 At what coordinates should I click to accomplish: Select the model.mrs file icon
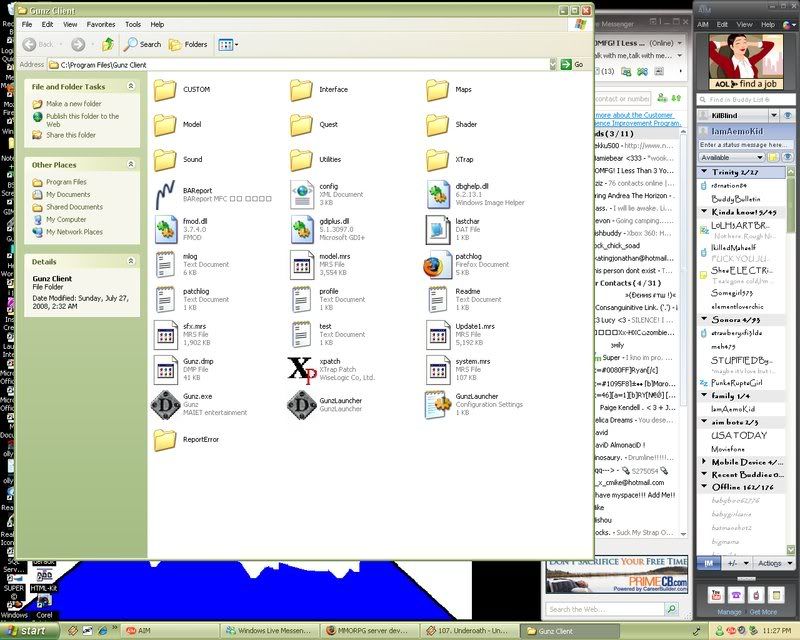click(x=302, y=265)
